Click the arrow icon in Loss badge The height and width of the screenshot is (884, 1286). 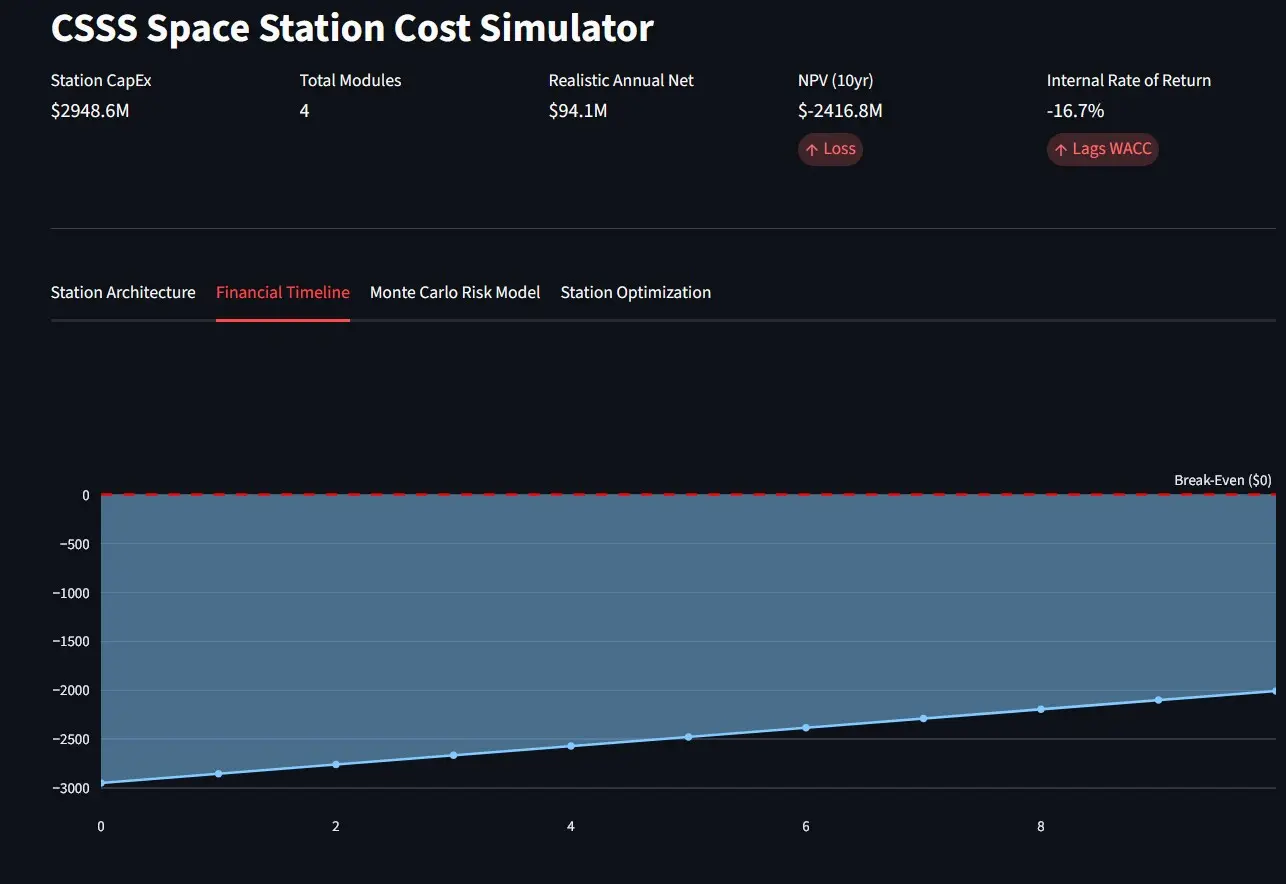812,150
